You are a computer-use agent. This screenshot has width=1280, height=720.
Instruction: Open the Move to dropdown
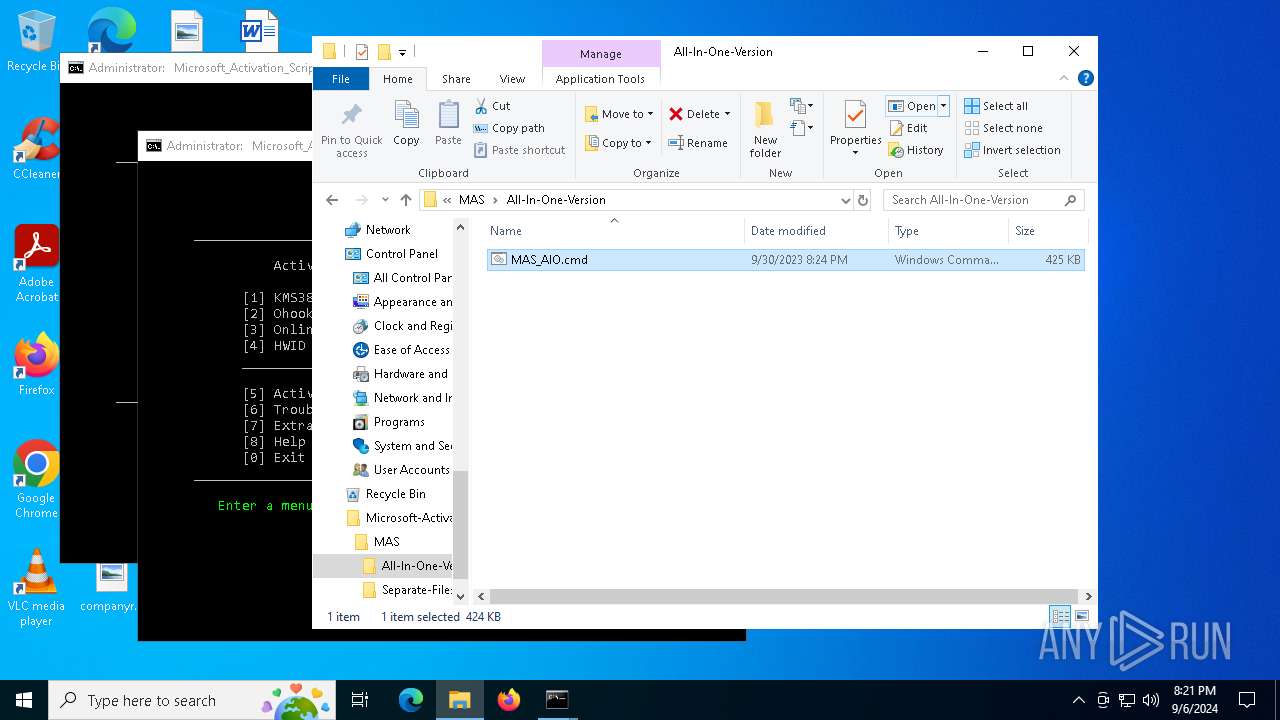619,114
